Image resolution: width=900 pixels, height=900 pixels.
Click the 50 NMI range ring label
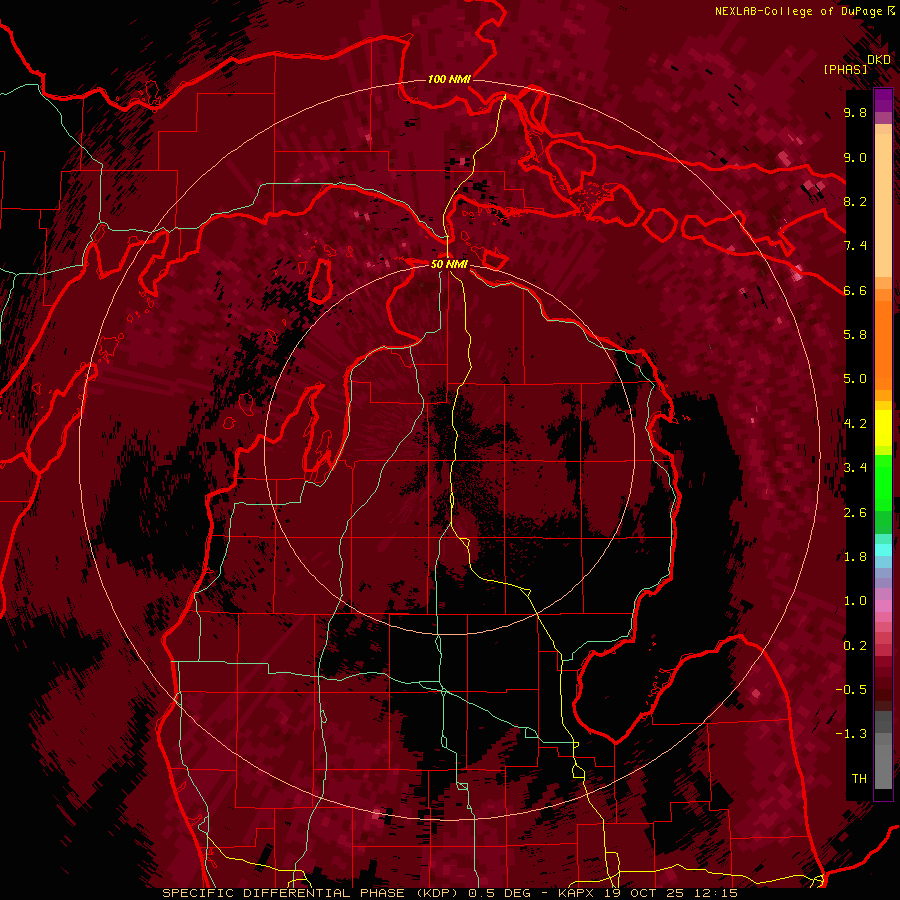click(449, 264)
